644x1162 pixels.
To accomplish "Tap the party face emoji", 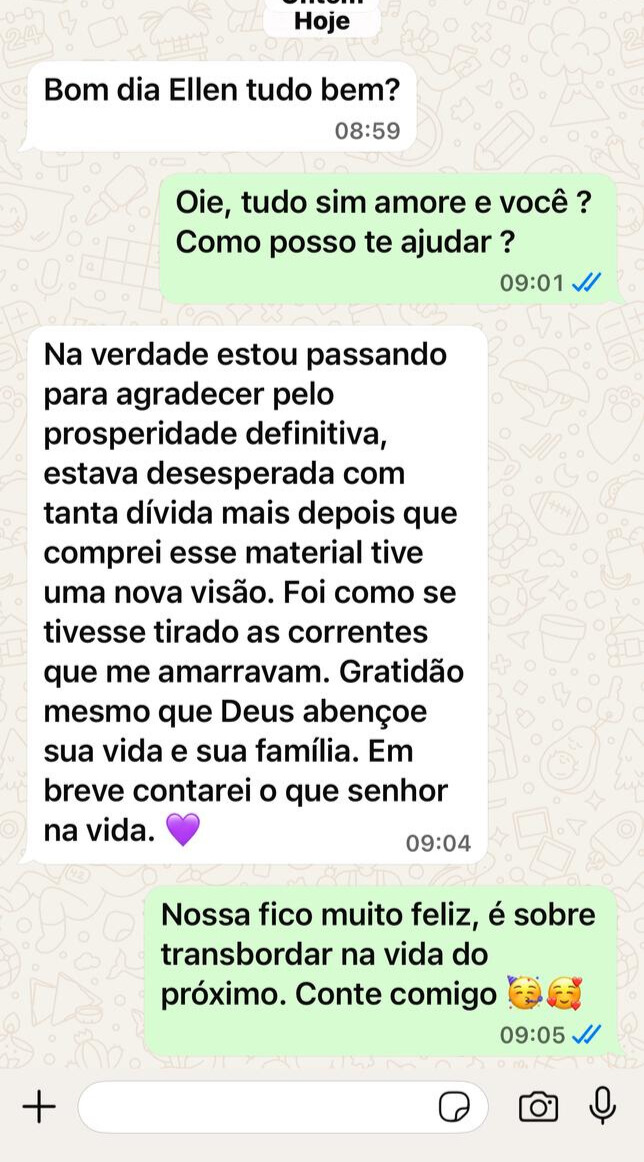I will coord(525,995).
